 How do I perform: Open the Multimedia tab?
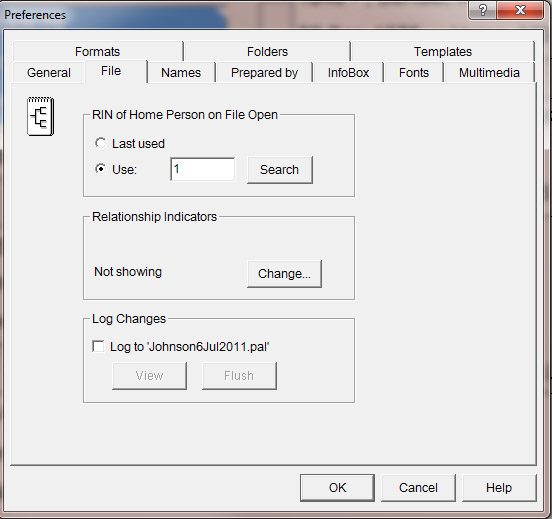point(489,73)
